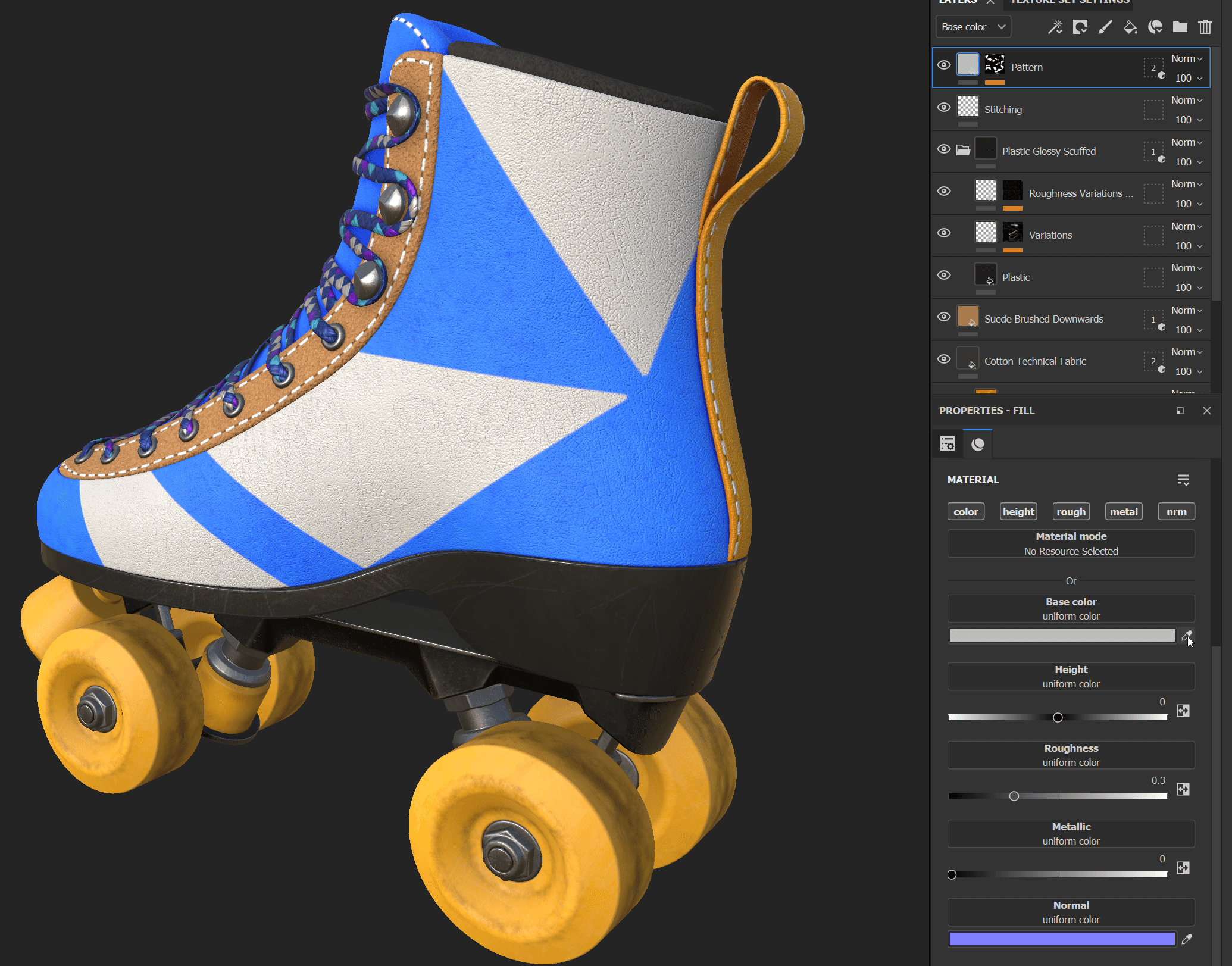Adjust the Roughness slider handle

1014,796
